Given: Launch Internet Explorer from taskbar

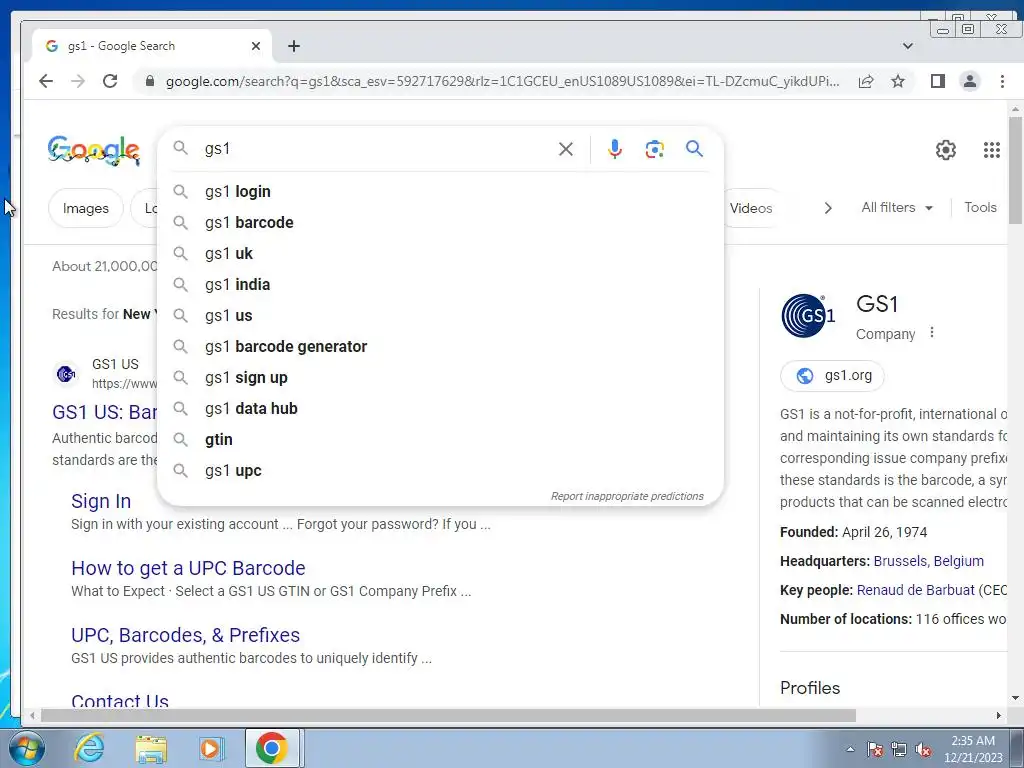Looking at the screenshot, I should 89,748.
